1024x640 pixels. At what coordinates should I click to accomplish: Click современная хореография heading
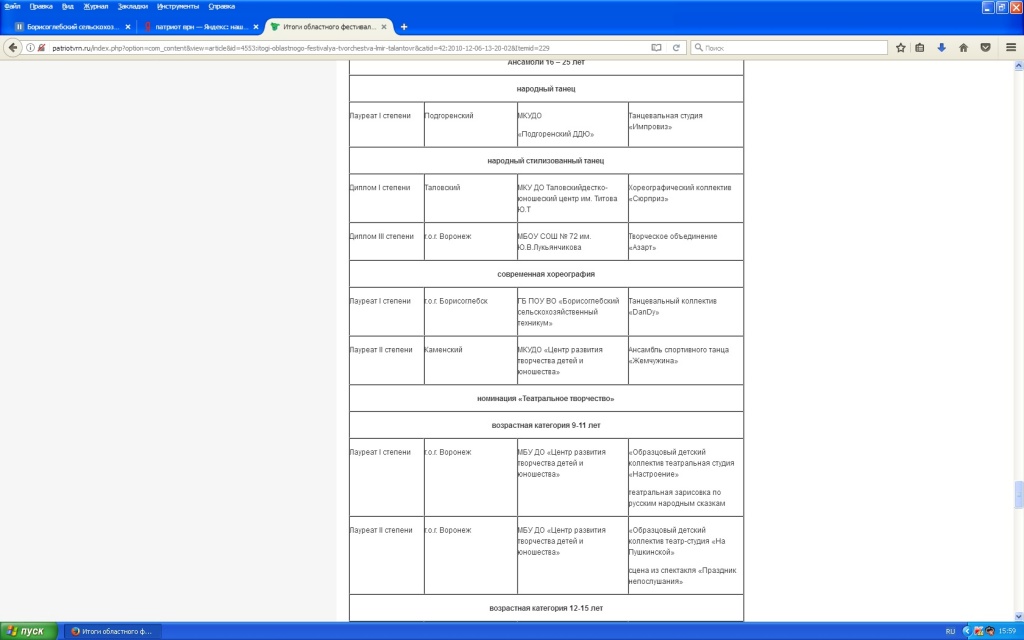pyautogui.click(x=546, y=274)
